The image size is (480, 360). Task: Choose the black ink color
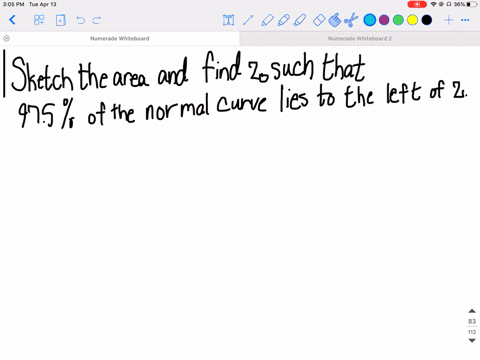tap(427, 20)
